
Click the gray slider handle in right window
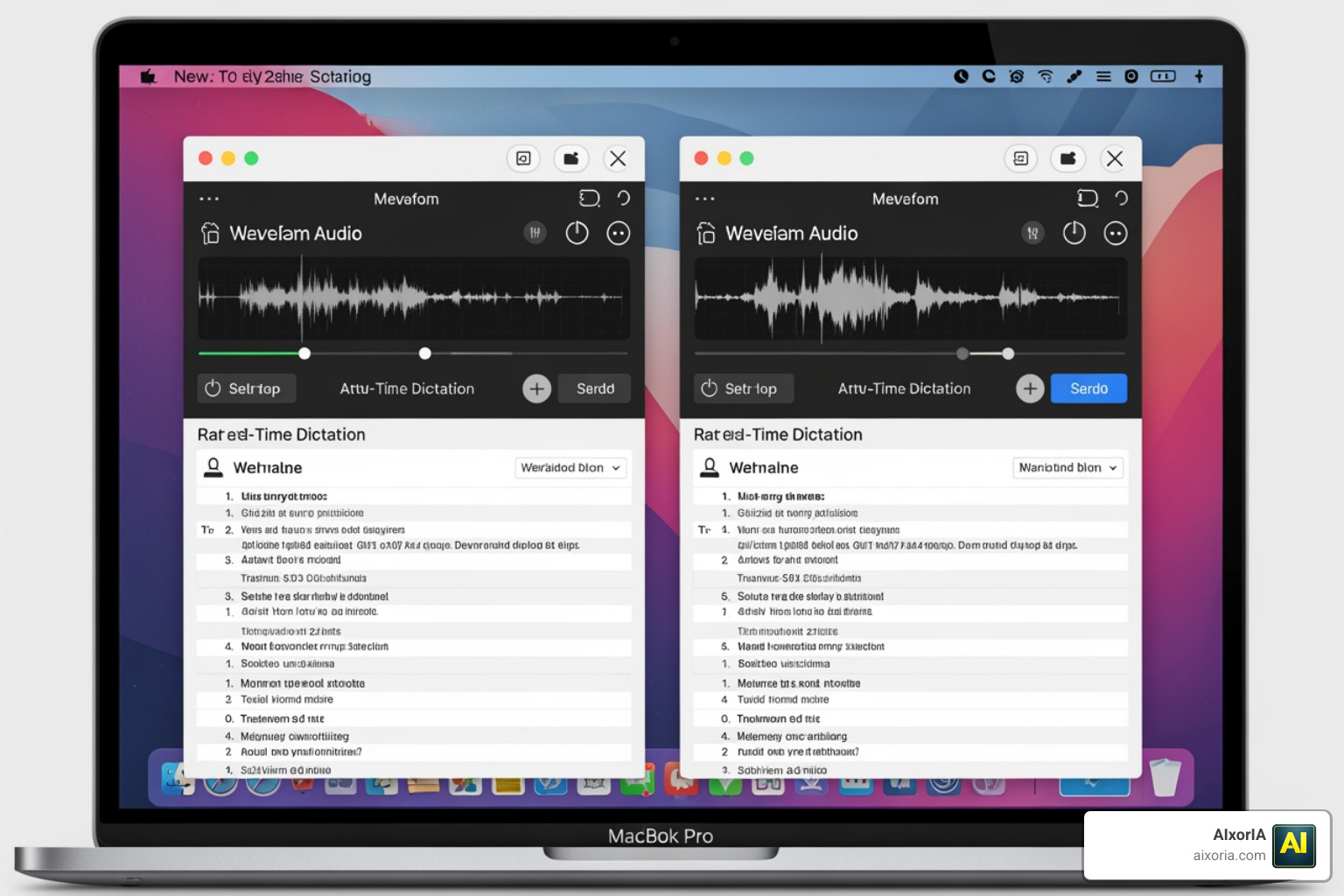pyautogui.click(x=962, y=353)
